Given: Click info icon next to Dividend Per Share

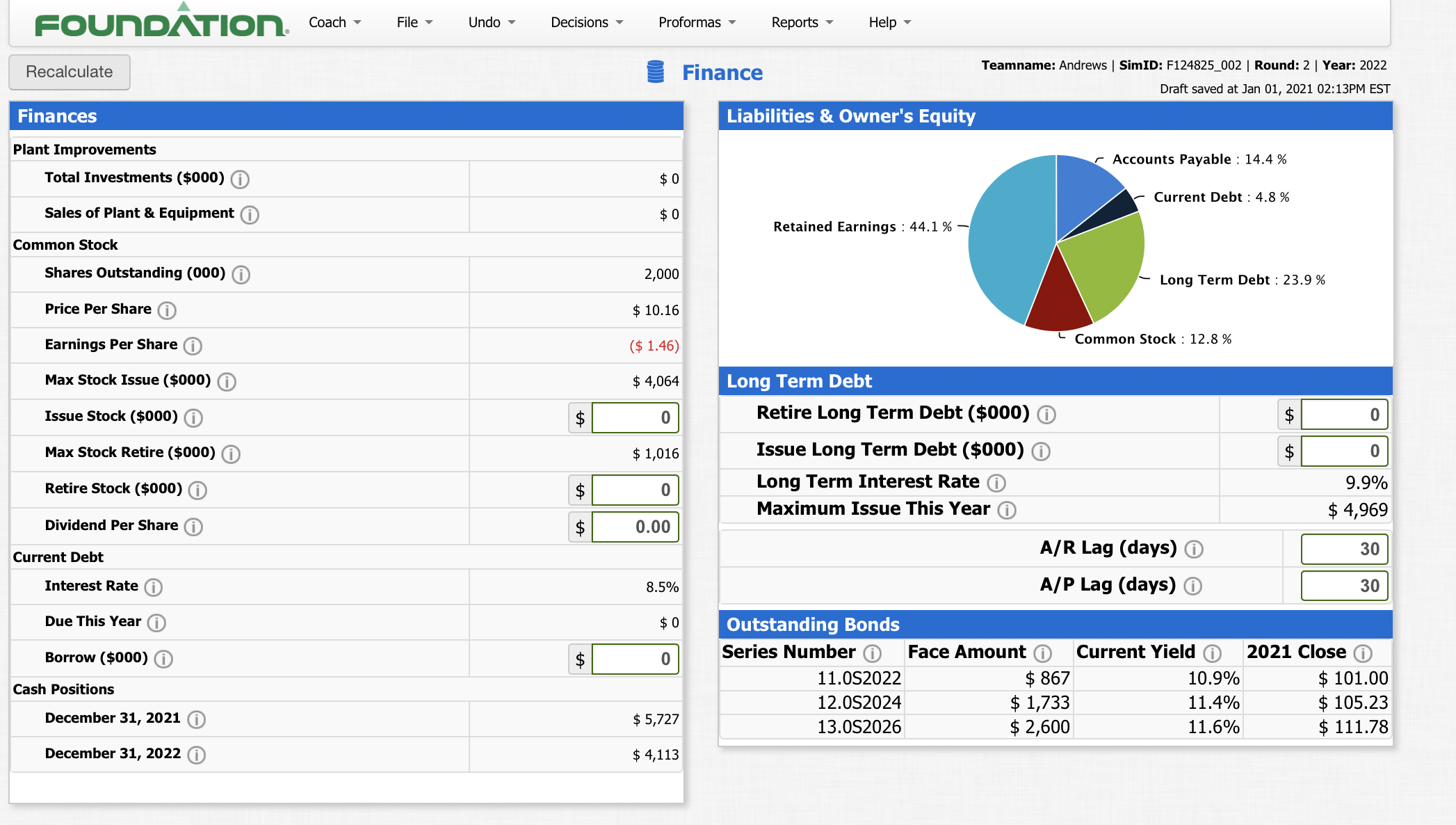Looking at the screenshot, I should [x=195, y=527].
